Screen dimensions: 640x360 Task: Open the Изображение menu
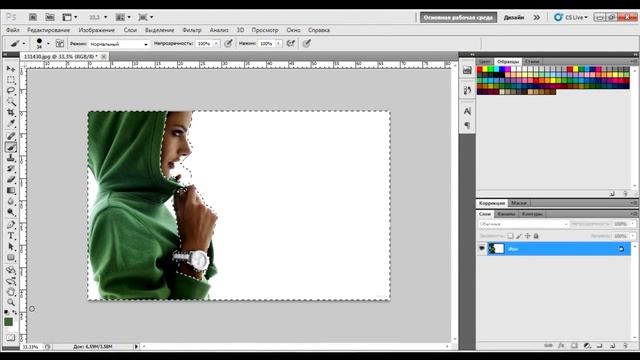(97, 30)
